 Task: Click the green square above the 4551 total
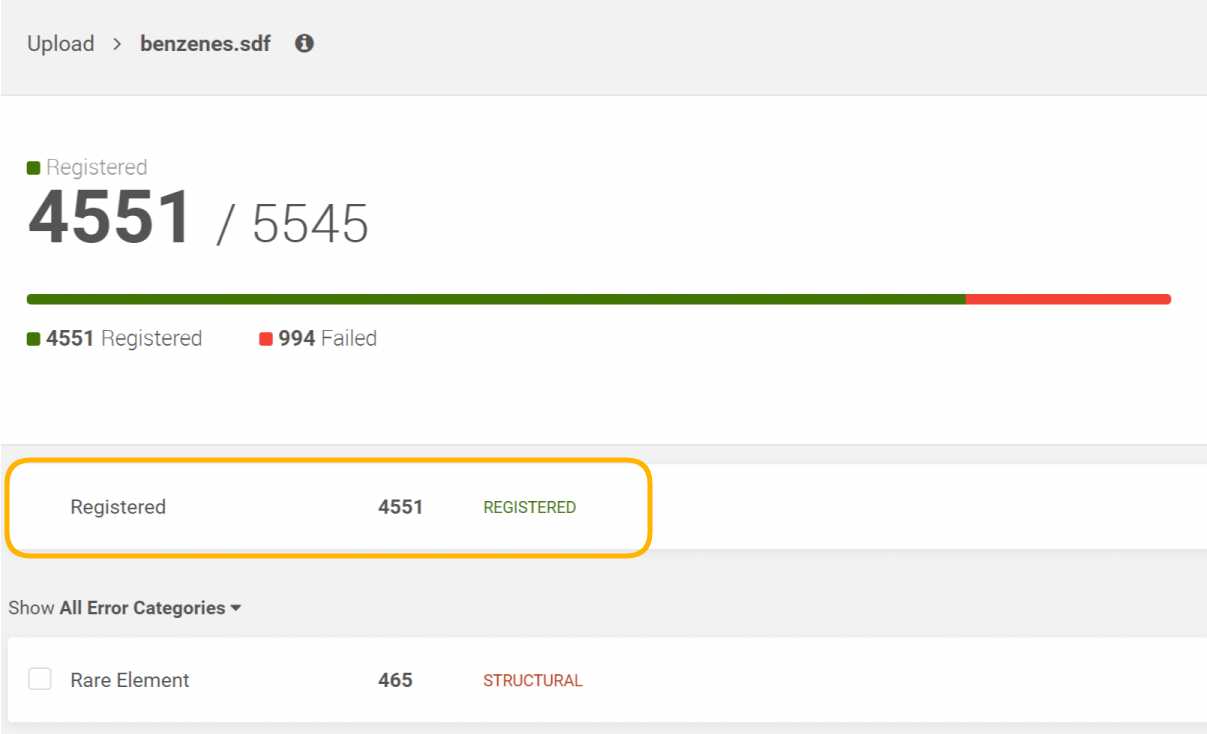[34, 168]
